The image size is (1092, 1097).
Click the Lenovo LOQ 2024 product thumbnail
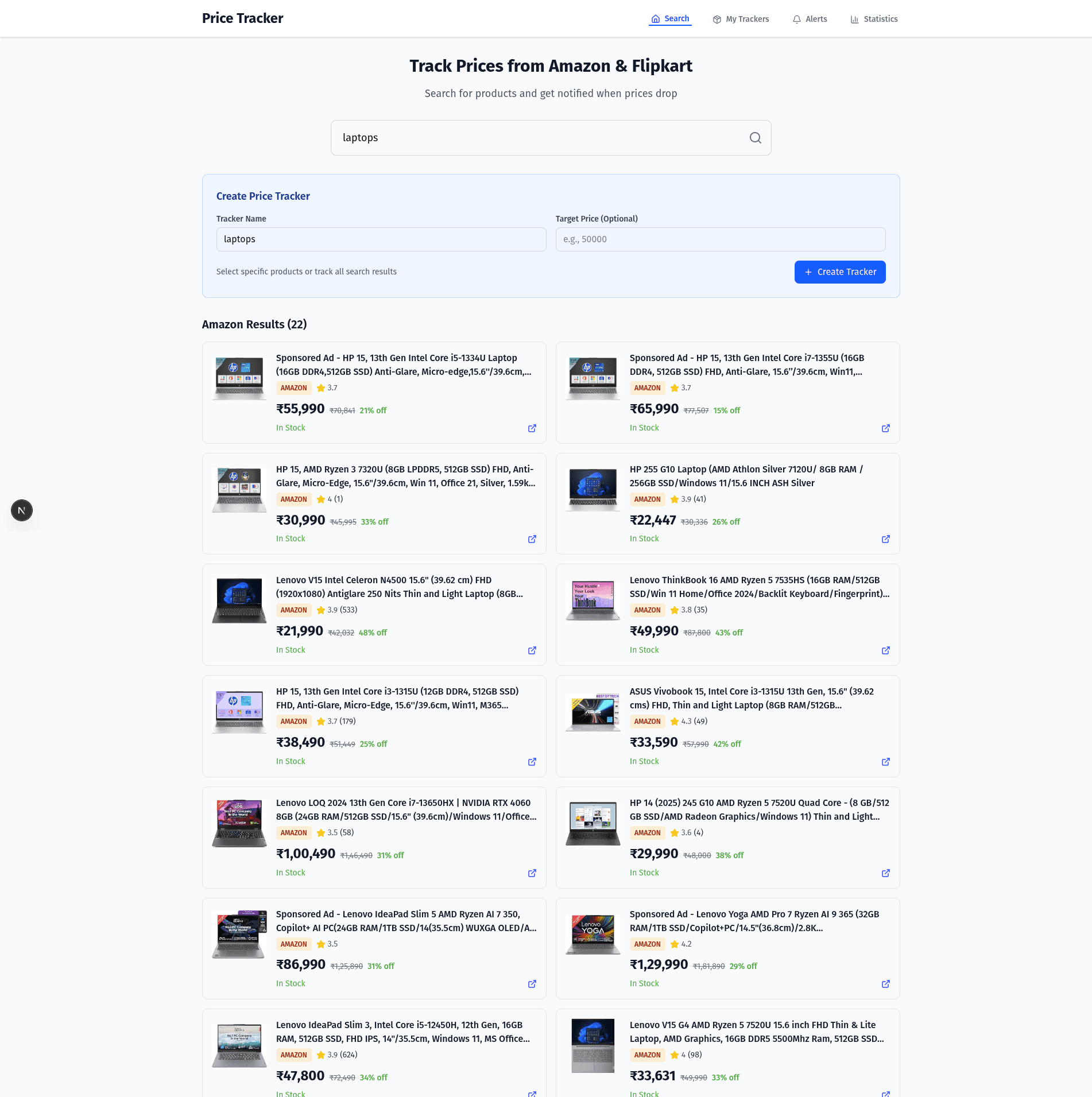click(239, 823)
